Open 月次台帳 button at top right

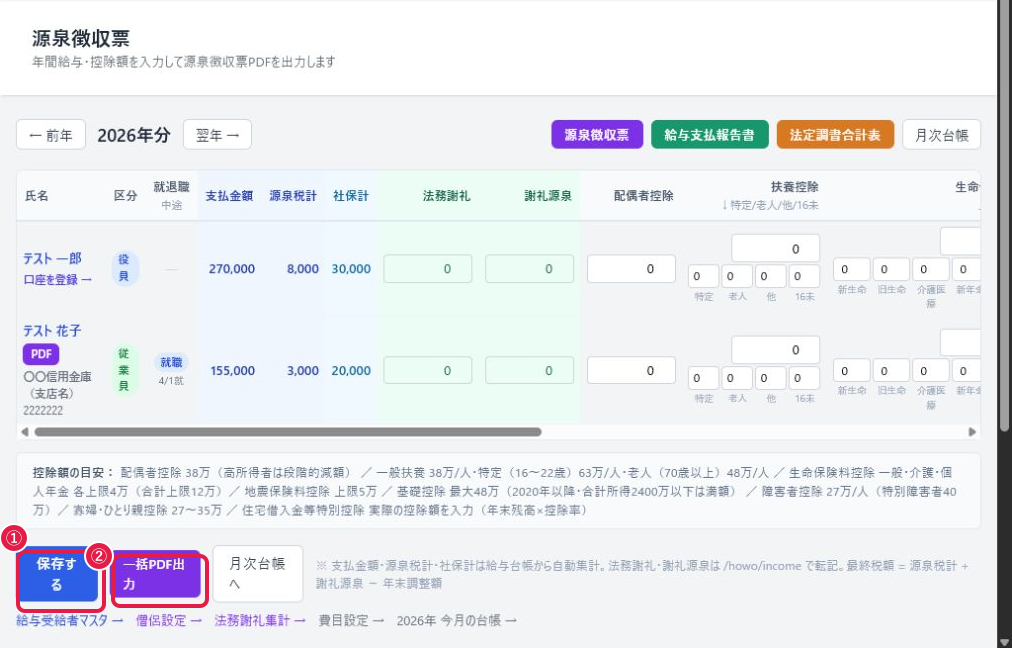pos(942,134)
